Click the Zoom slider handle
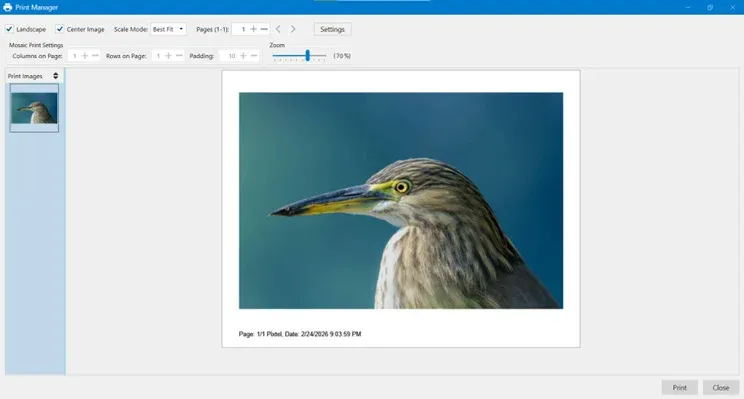The width and height of the screenshot is (744, 399). 307,56
